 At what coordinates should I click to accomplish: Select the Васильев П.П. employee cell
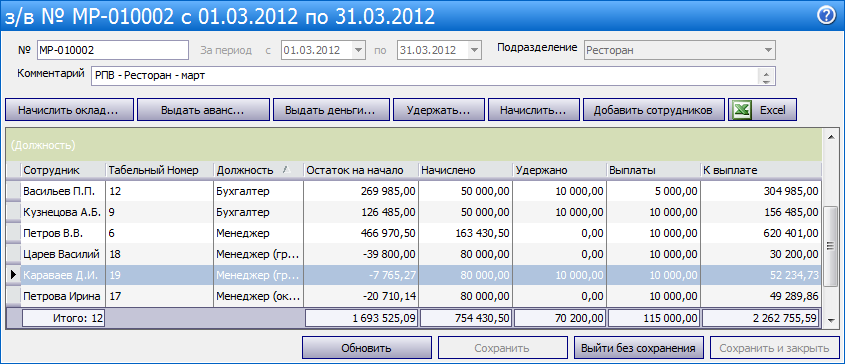[x=63, y=191]
